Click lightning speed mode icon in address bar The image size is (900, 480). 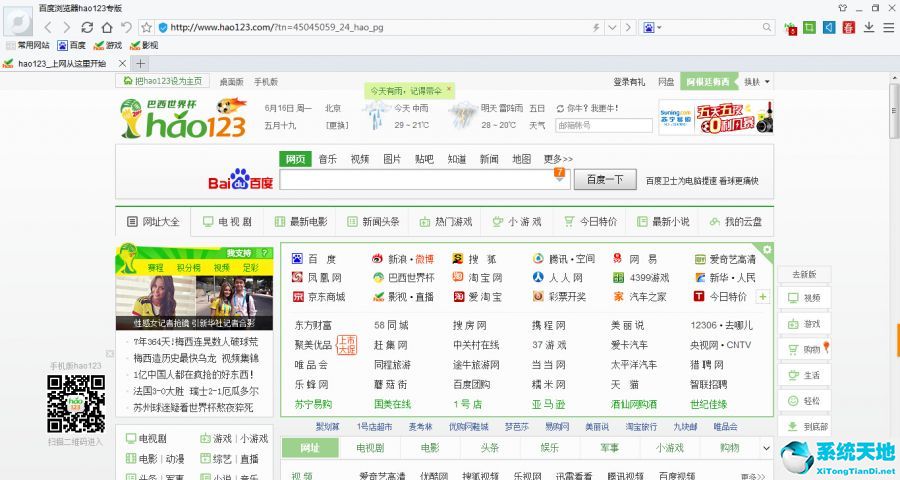click(x=596, y=27)
